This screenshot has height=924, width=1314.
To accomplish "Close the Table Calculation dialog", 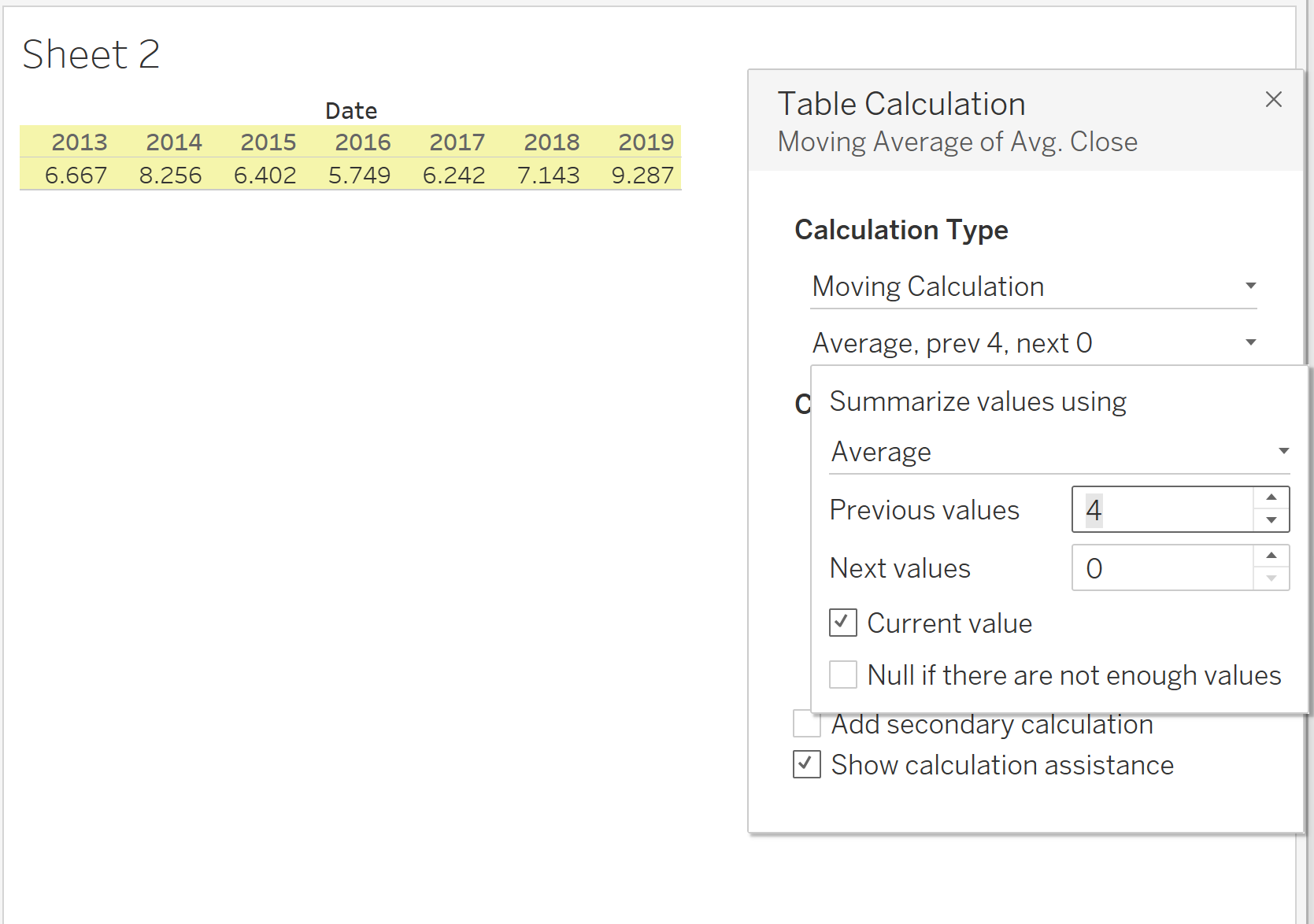I will (x=1273, y=99).
